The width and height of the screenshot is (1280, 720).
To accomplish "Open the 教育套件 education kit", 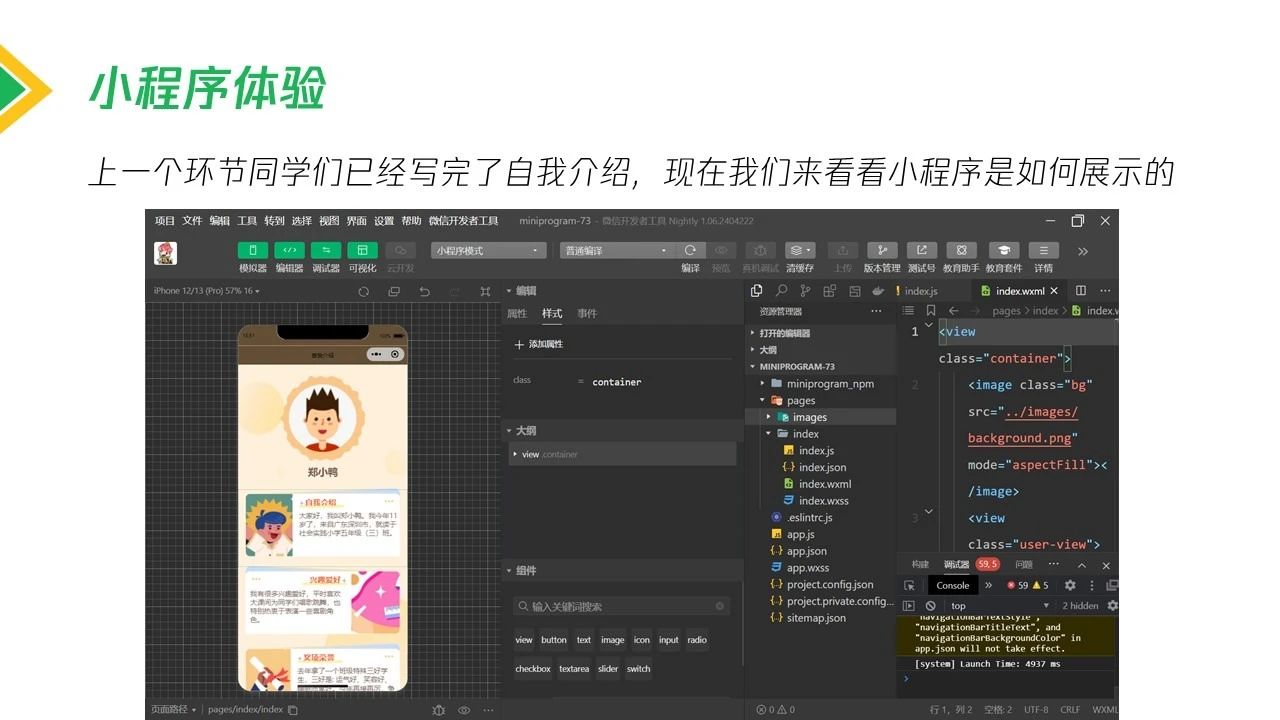I will click(x=1004, y=250).
